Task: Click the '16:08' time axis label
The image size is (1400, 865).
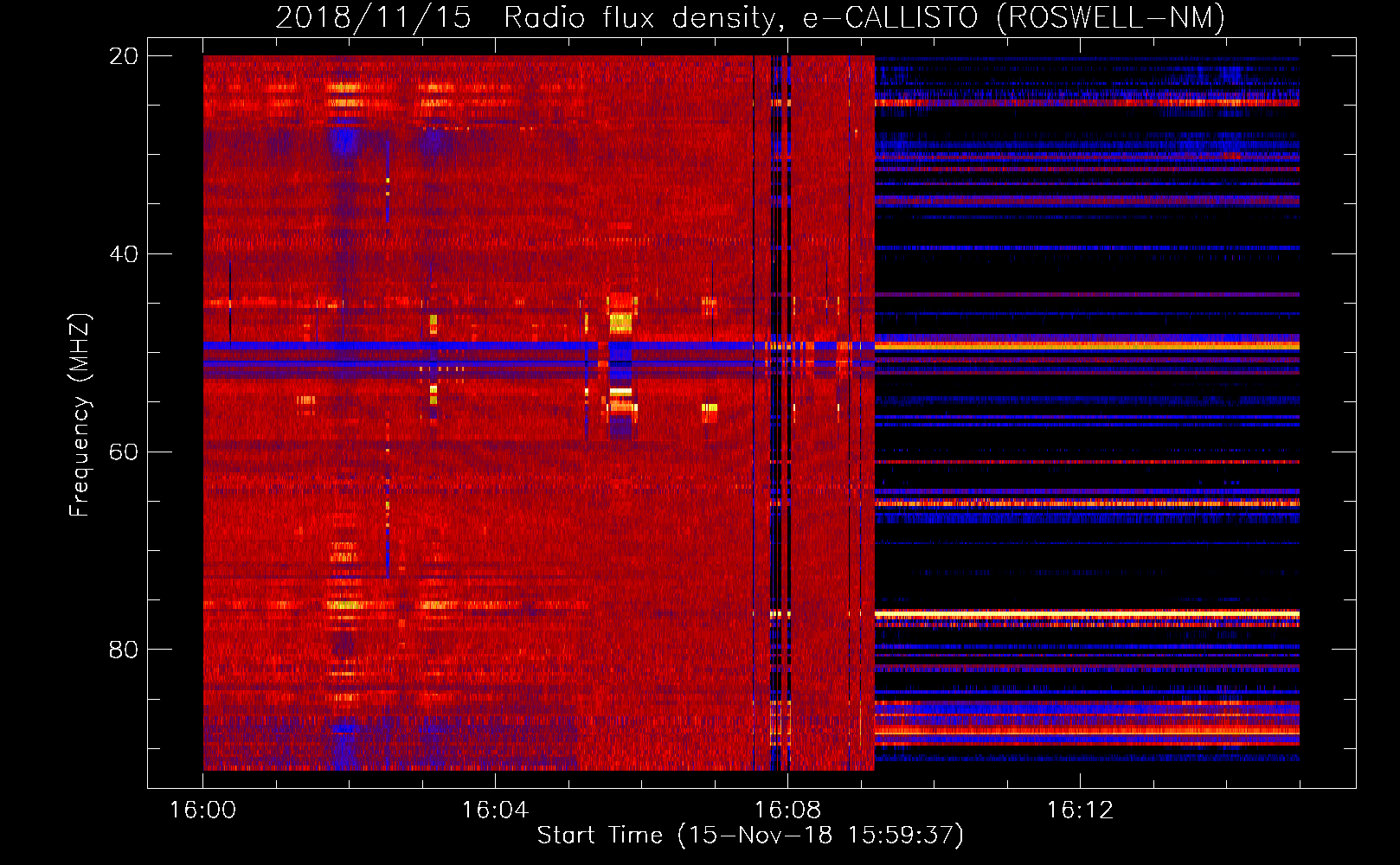Action: click(787, 811)
